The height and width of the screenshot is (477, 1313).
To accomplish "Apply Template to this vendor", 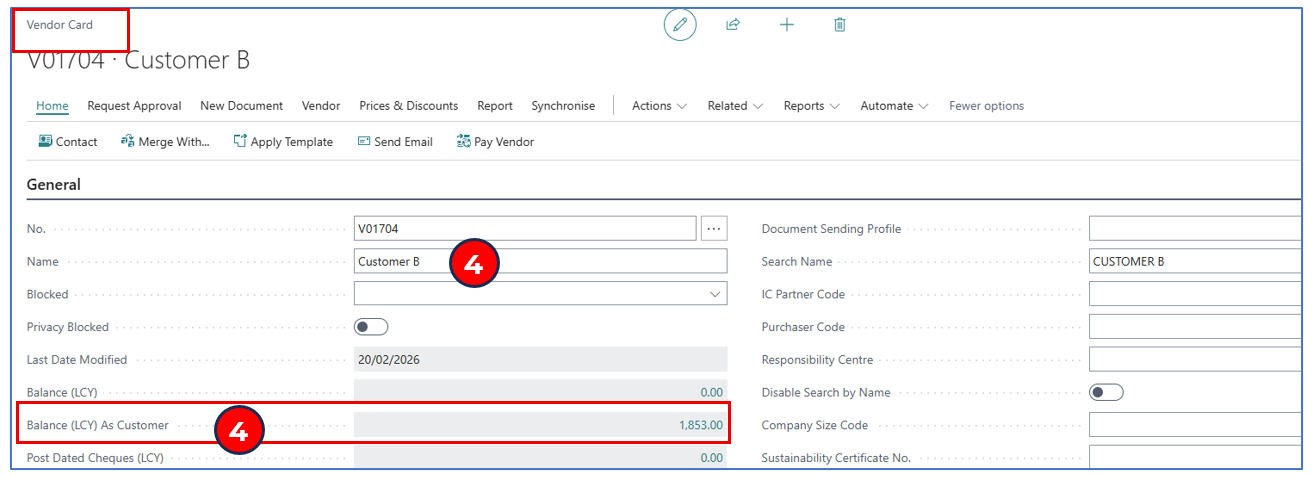I will pos(283,142).
